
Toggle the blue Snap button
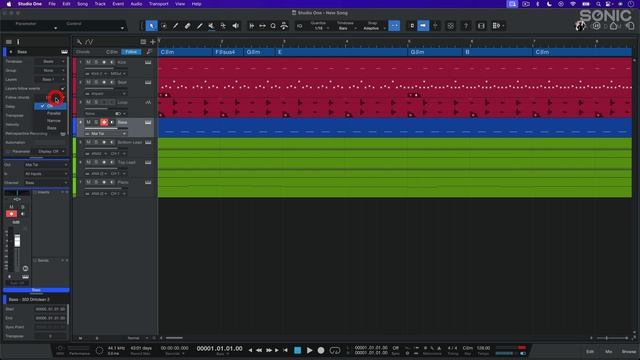(394, 26)
